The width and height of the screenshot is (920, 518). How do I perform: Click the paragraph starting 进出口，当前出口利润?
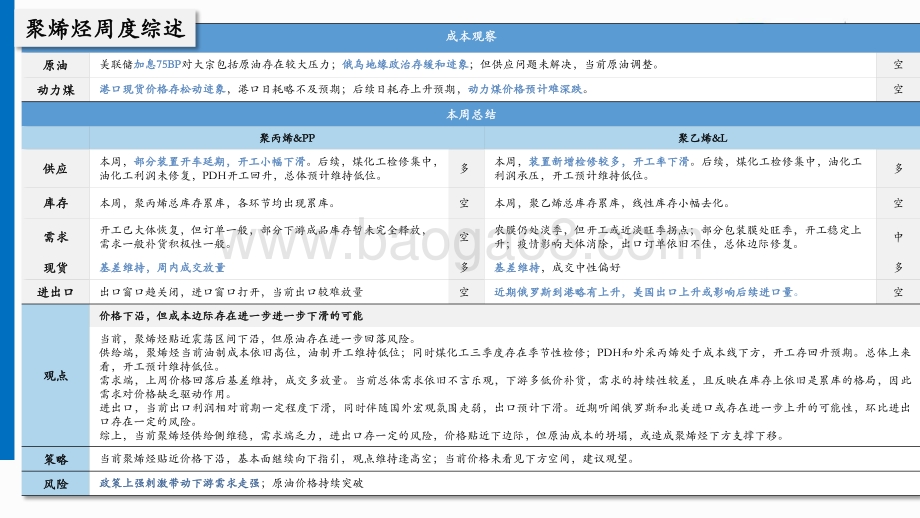(x=505, y=415)
